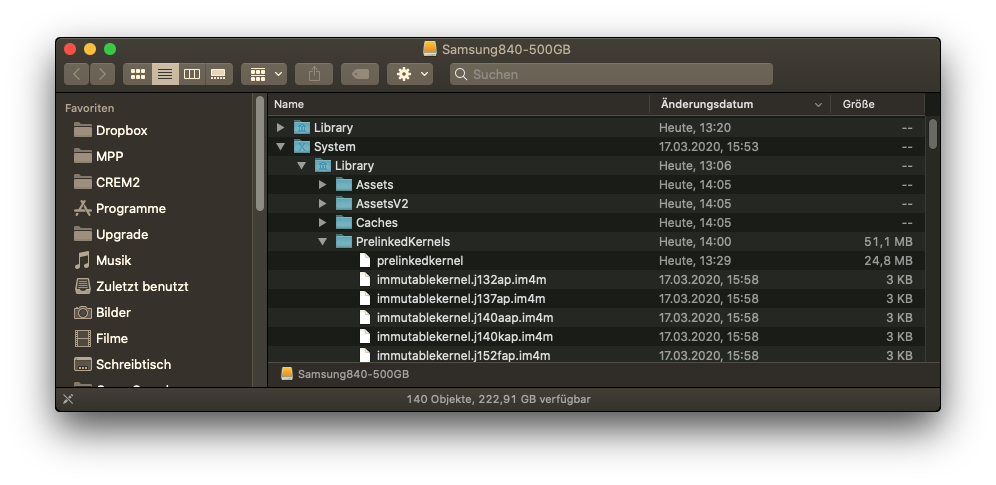Open the gear action menu

pyautogui.click(x=410, y=74)
